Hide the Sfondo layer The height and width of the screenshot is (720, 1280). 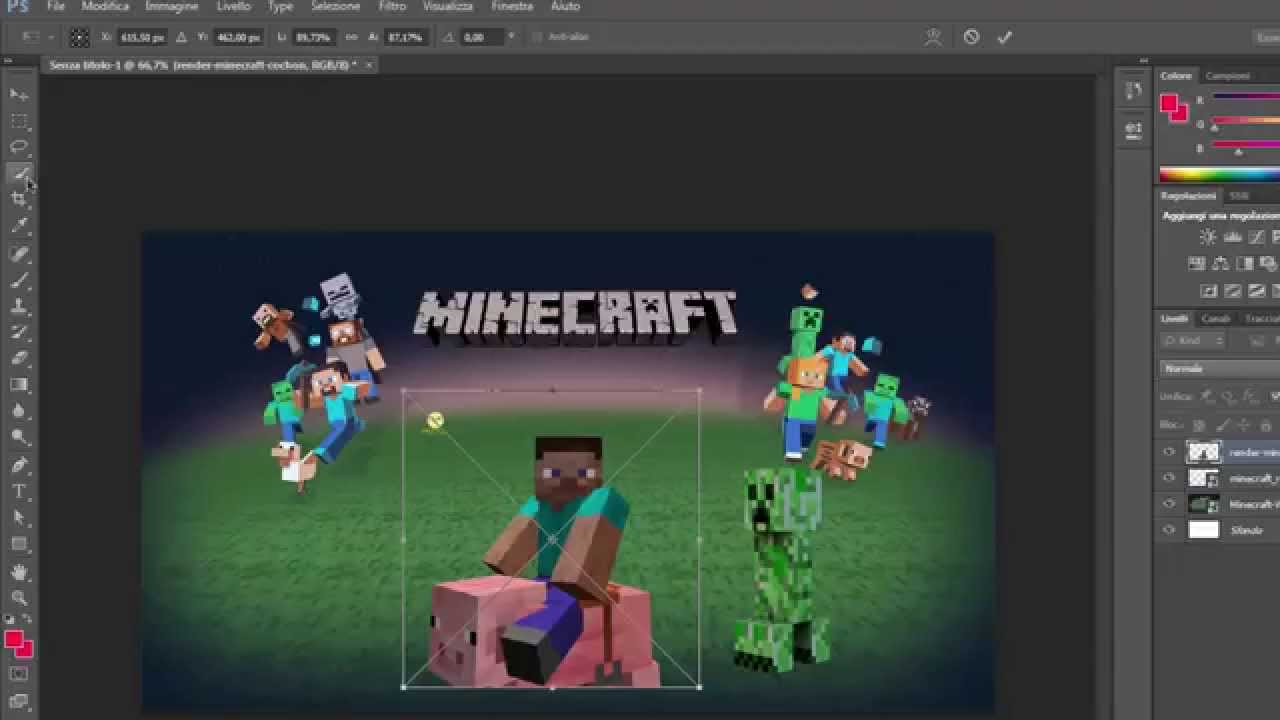click(1169, 531)
